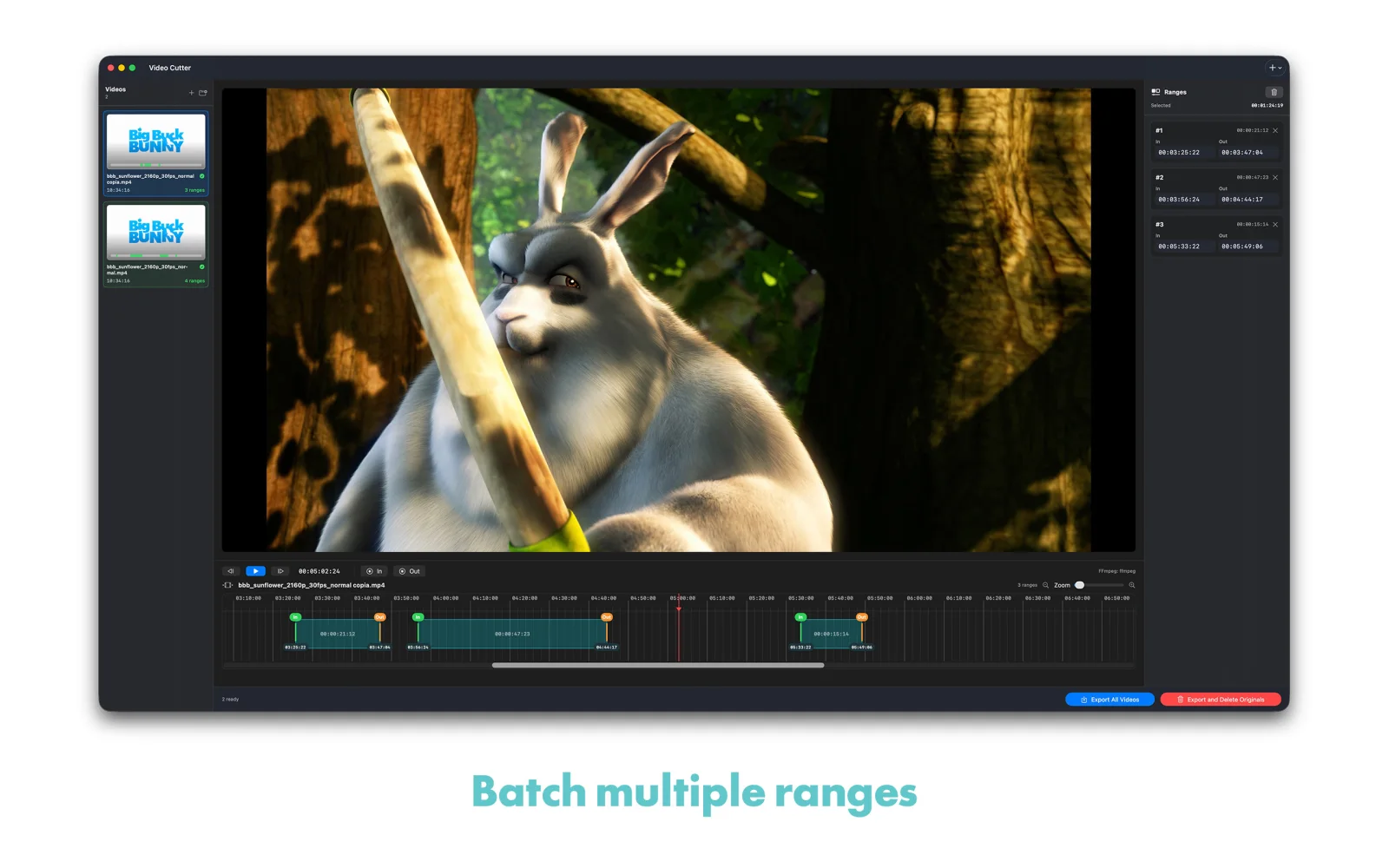
Task: Click Export and Delete Originals button
Action: (1221, 700)
